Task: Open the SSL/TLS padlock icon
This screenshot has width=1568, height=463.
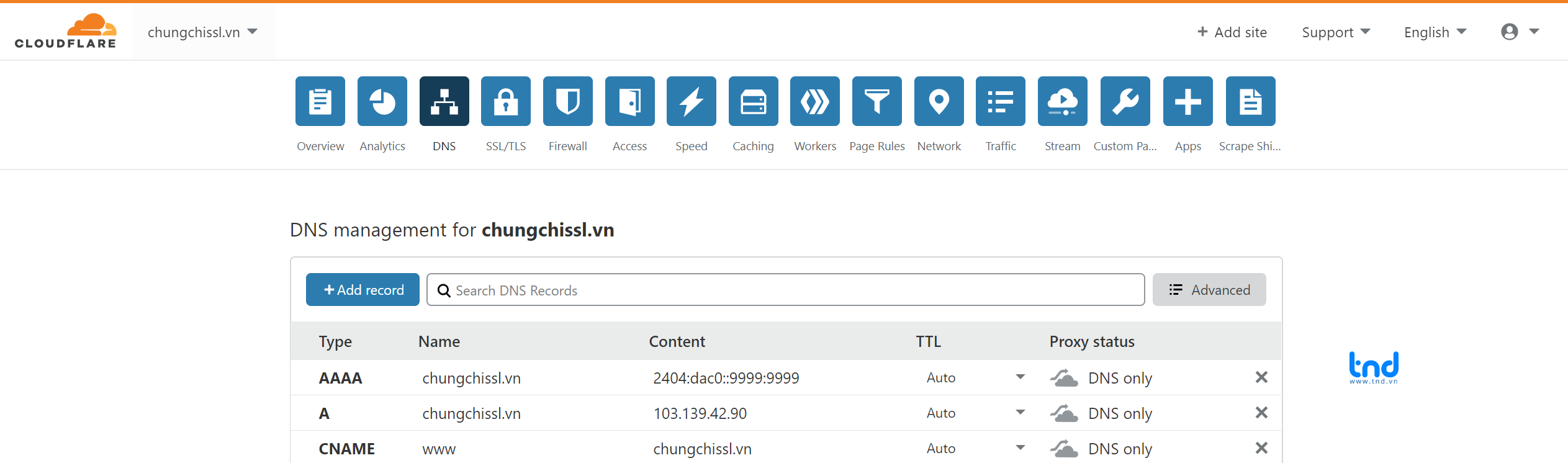Action: pos(505,101)
